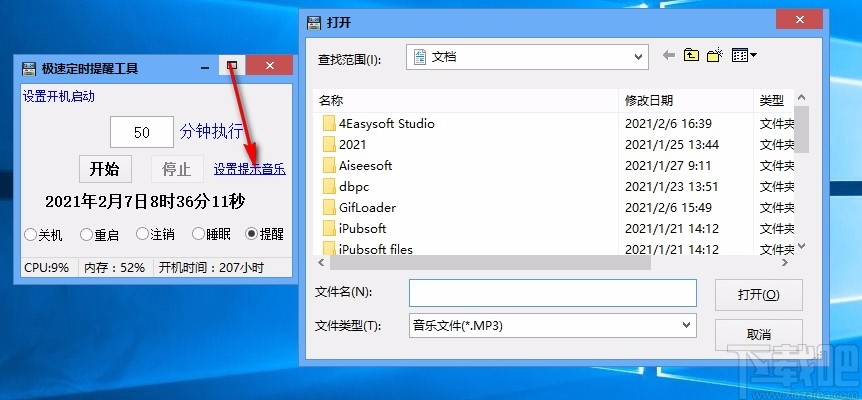Click the disabled 停止 button
Screen dimensions: 862x400
(x=176, y=169)
